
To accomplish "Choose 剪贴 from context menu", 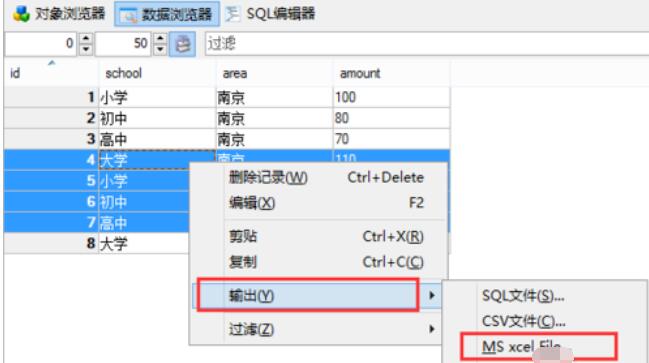I will tap(319, 237).
